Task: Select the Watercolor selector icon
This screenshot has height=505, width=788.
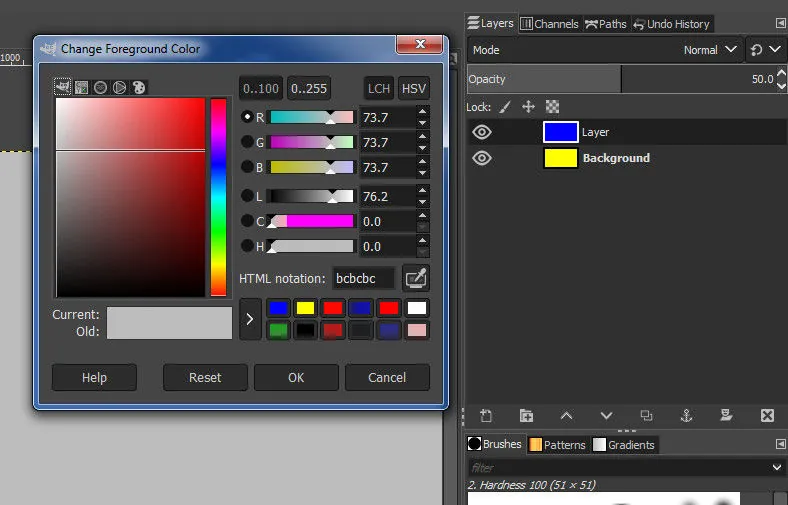Action: tap(101, 87)
